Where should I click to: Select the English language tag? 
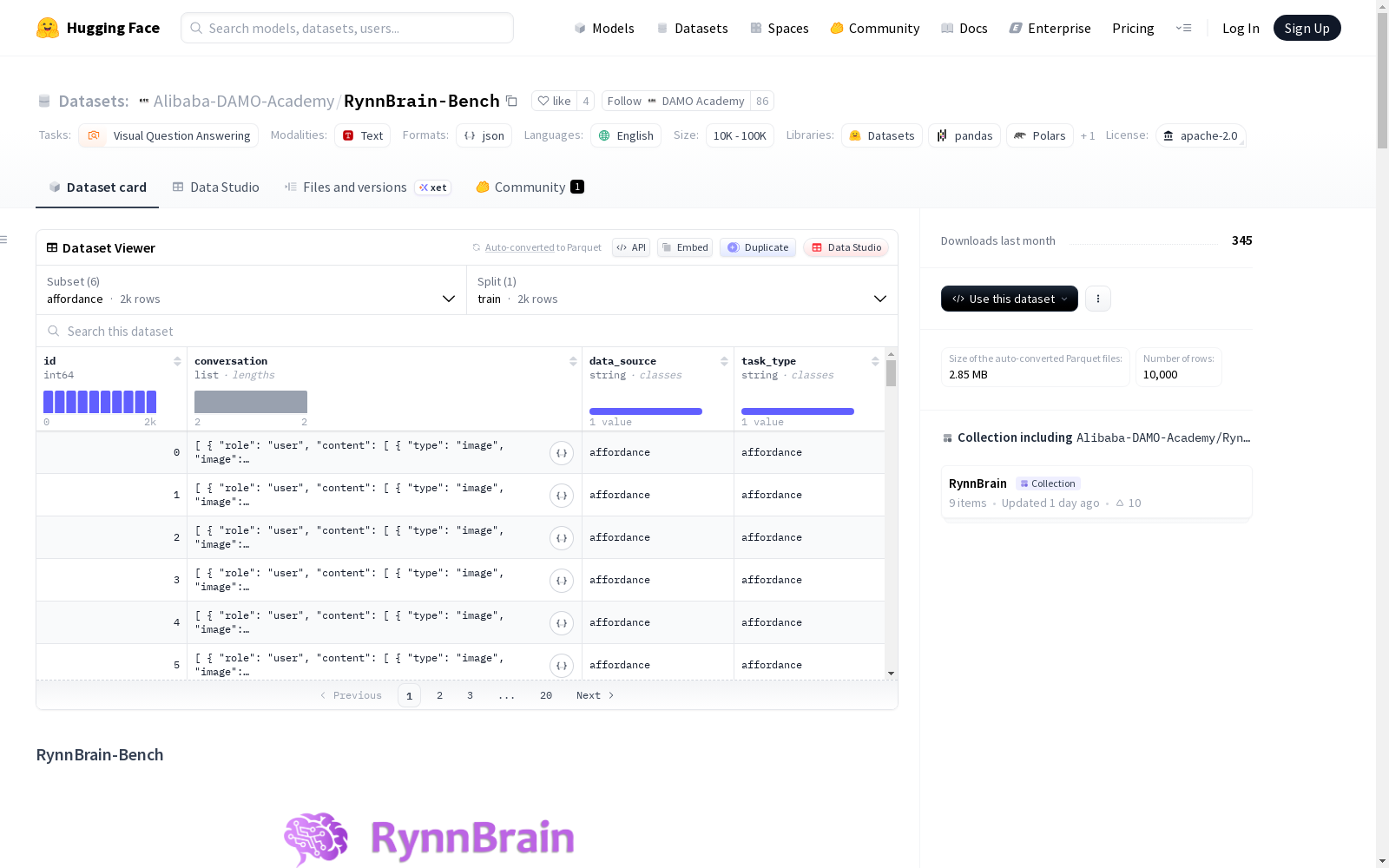click(x=626, y=135)
